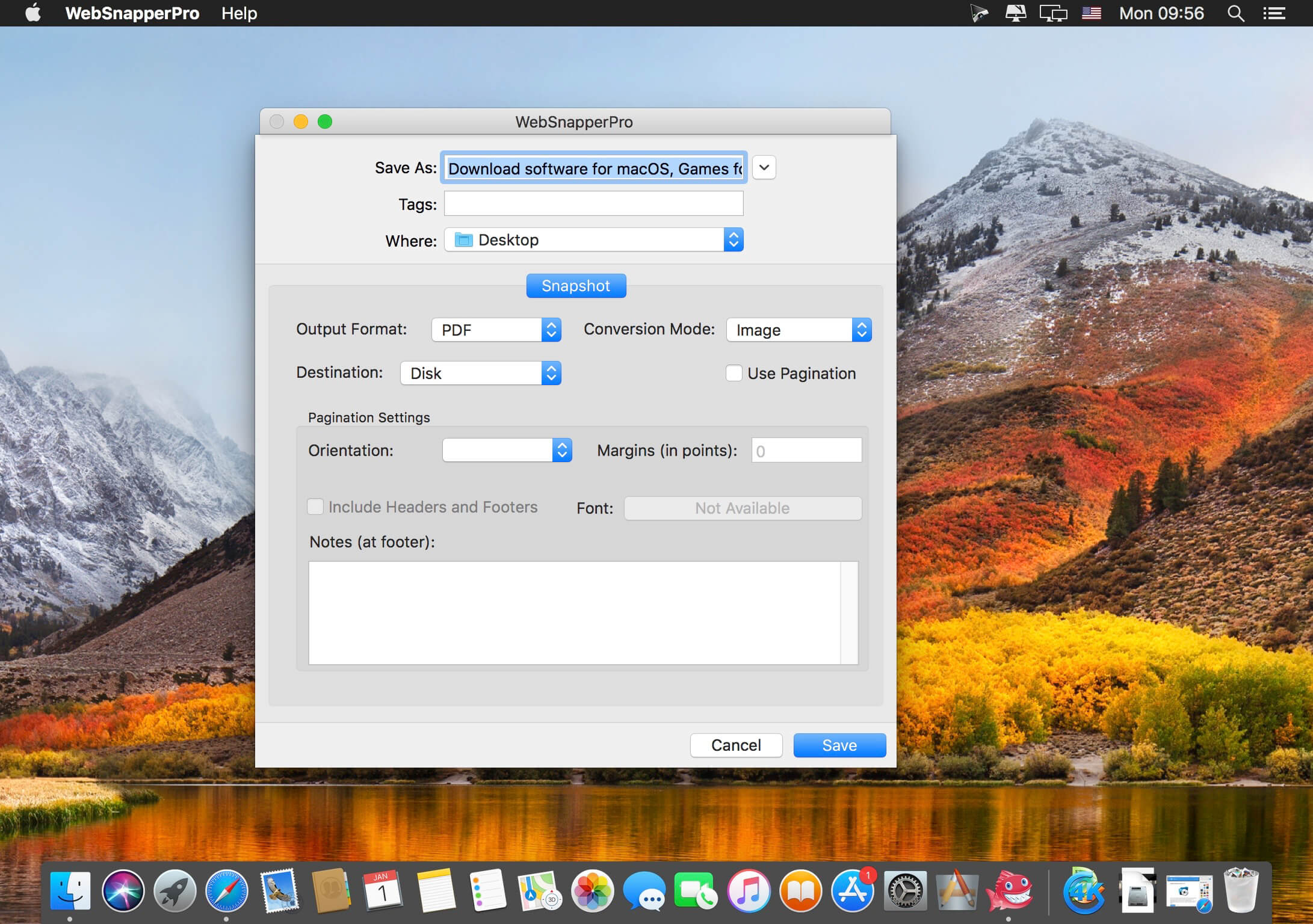Open the Output Format PDF dropdown
Viewport: 1313px width, 924px height.
click(496, 330)
